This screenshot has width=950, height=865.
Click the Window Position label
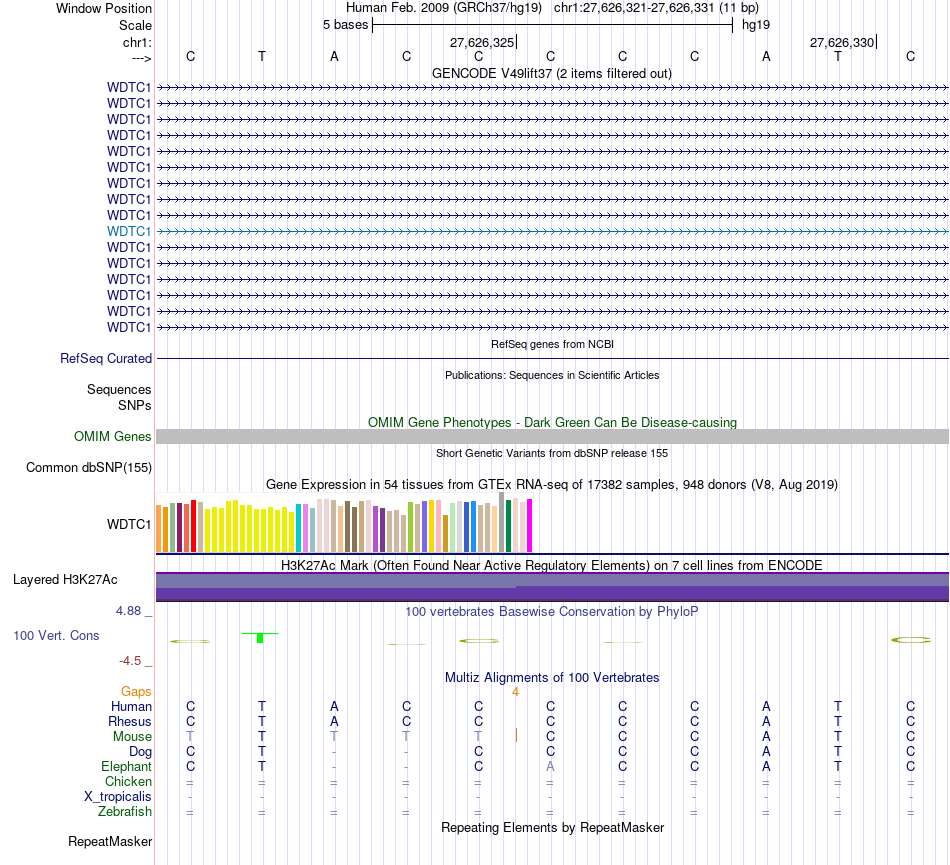tap(104, 8)
